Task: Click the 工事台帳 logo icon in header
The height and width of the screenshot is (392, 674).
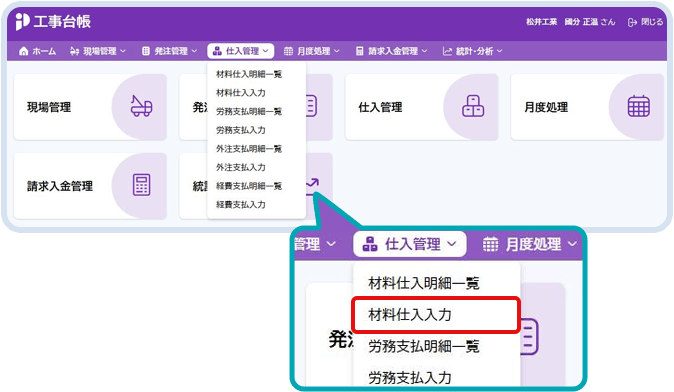Action: [x=22, y=21]
